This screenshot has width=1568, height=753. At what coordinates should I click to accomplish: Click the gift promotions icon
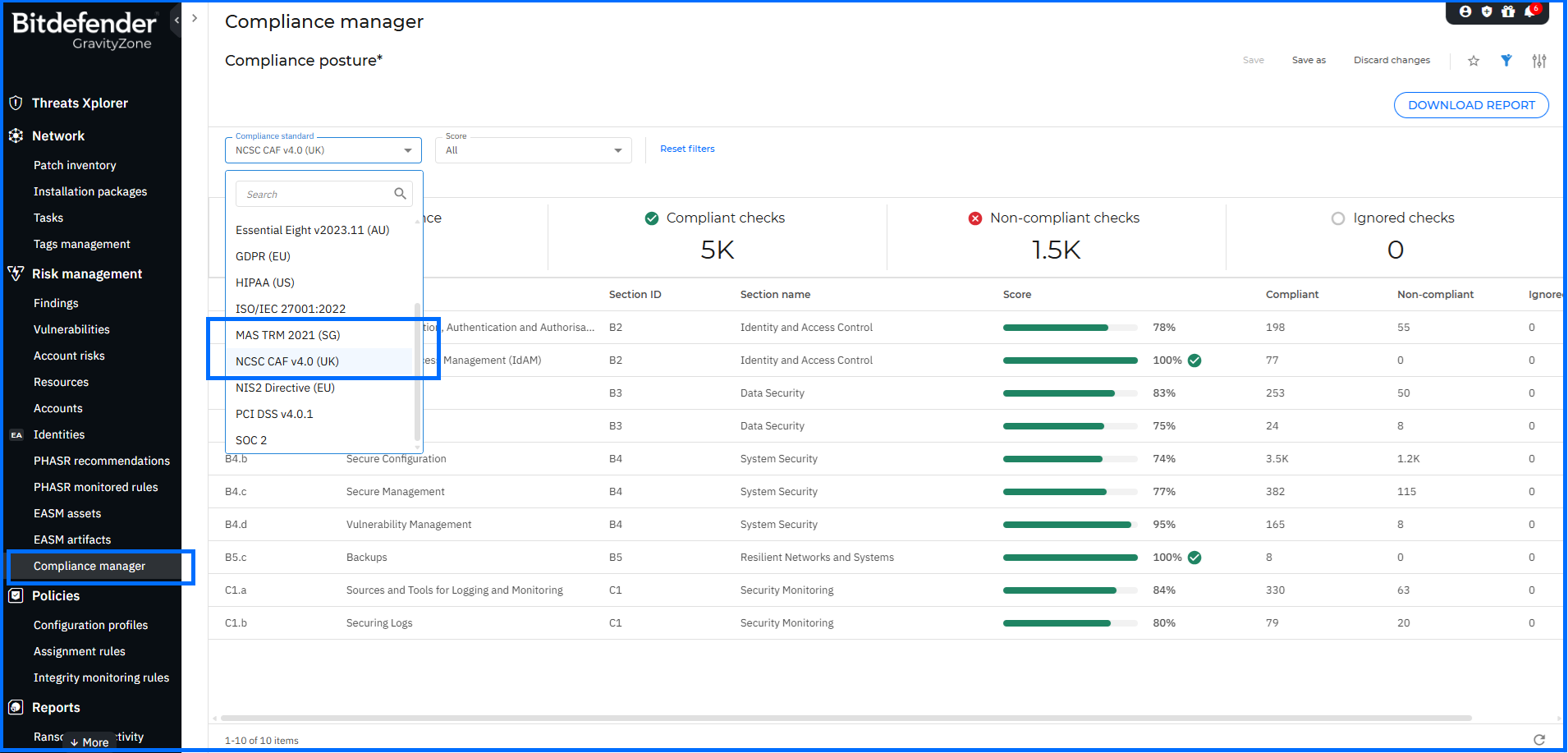1509,11
